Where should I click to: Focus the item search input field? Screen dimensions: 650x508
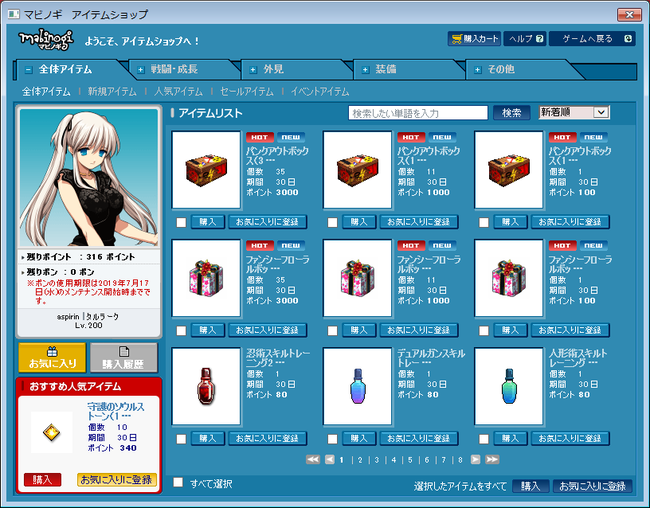click(x=418, y=113)
